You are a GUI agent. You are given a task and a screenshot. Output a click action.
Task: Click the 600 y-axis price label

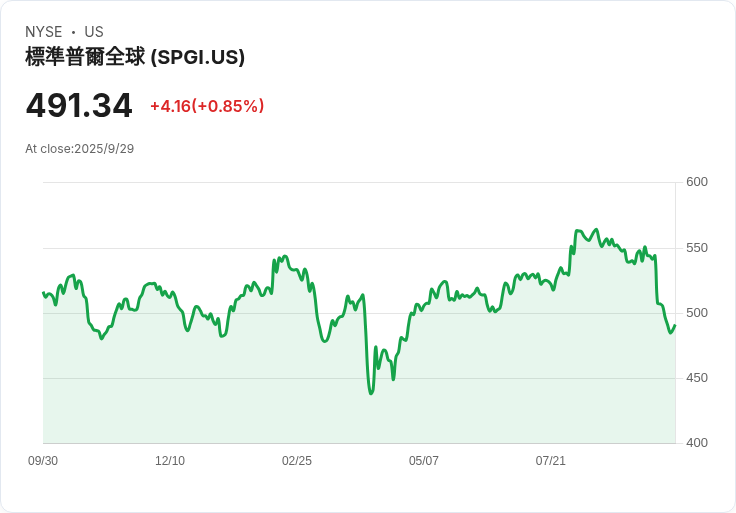tap(697, 182)
